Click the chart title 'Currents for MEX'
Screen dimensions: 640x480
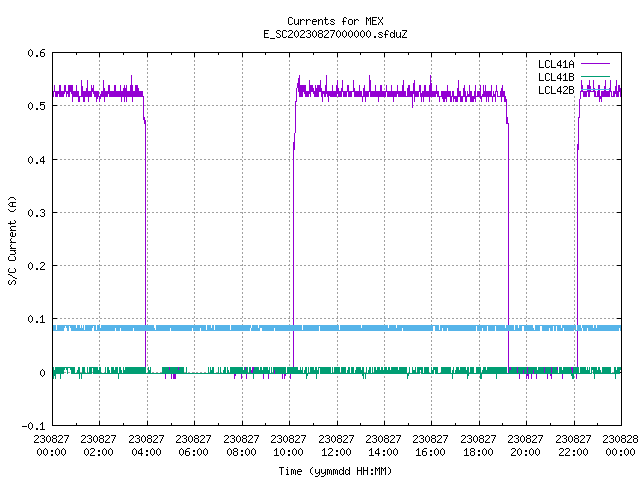(335, 21)
